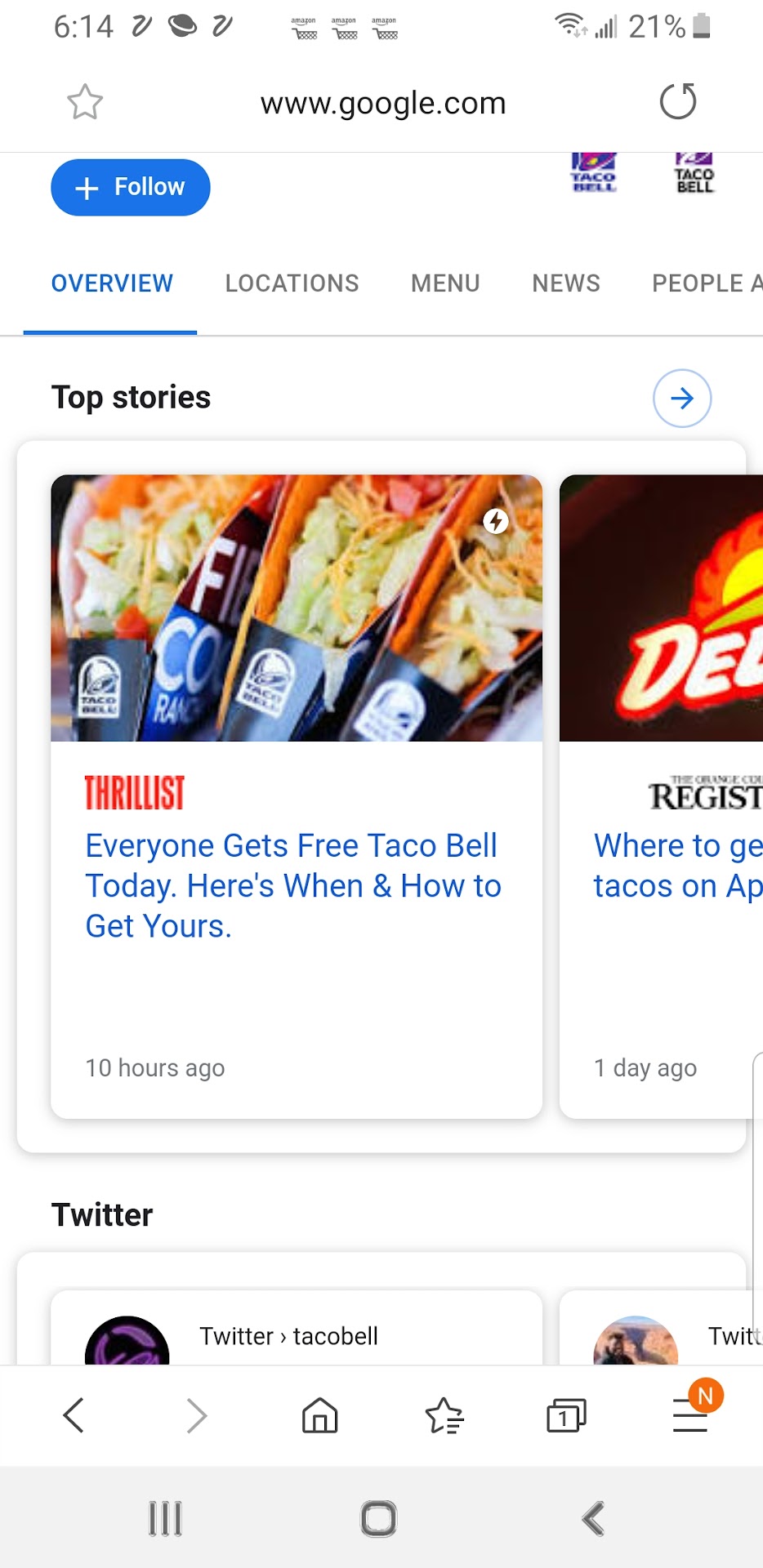Open the browser hamburger menu
This screenshot has width=763, height=1568.
[x=690, y=1415]
